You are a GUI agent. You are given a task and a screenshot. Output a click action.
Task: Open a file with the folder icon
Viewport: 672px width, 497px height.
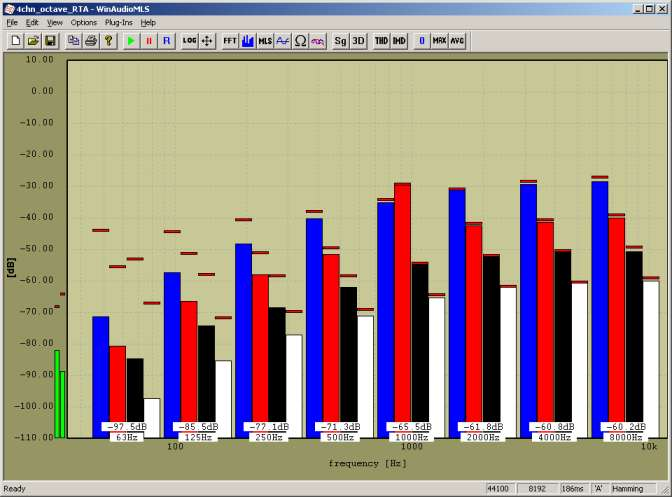coord(33,41)
